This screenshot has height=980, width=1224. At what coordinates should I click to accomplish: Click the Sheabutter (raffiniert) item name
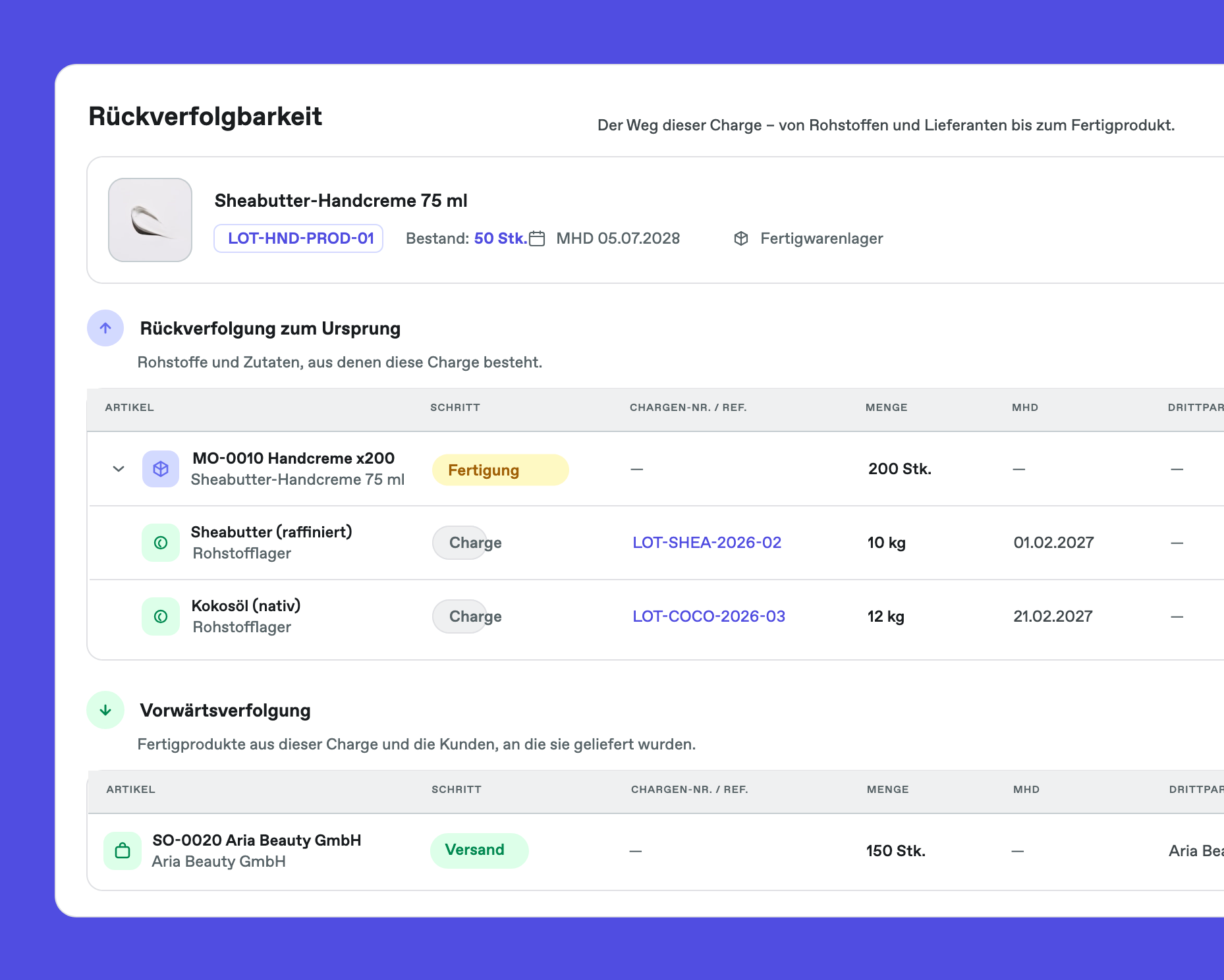271,532
